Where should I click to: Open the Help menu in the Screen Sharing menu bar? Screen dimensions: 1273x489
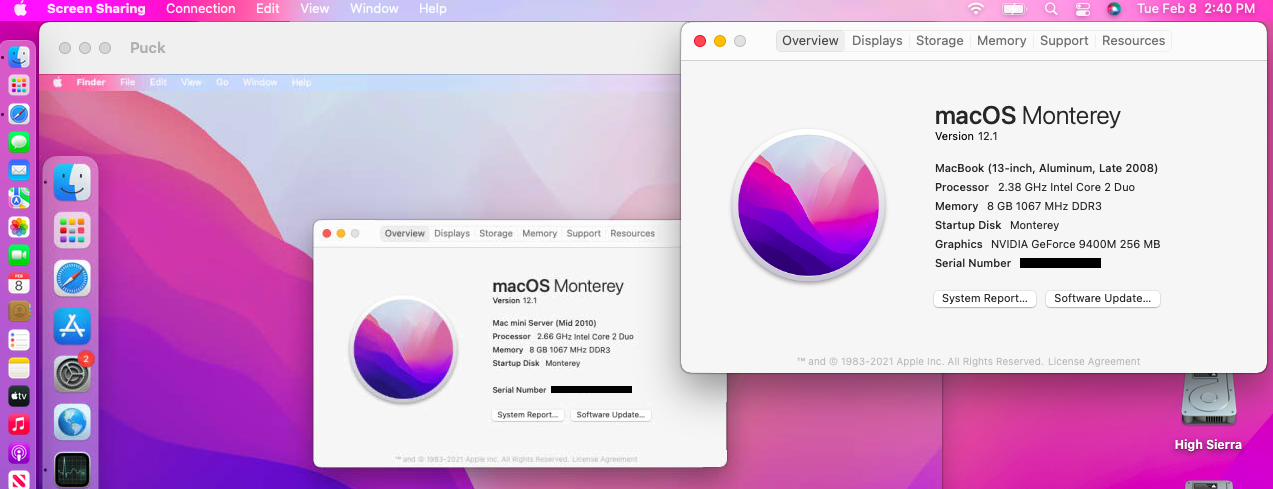pos(433,9)
